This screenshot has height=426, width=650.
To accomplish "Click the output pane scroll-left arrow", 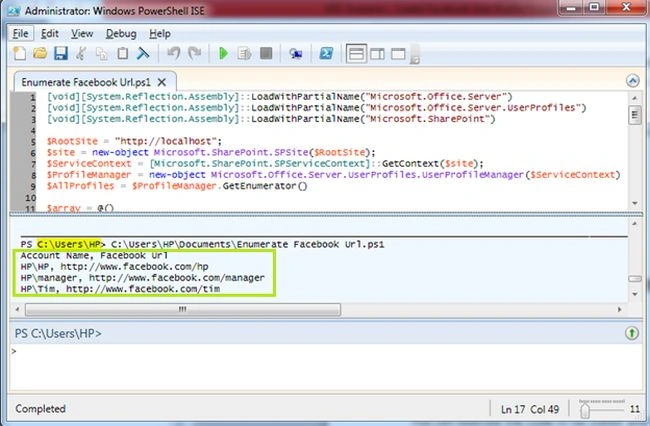I will (17, 310).
